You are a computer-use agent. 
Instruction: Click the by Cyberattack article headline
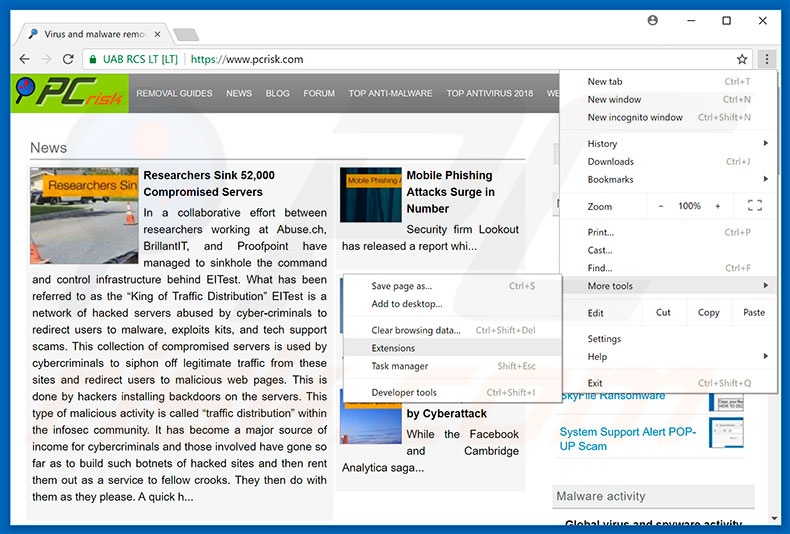(446, 414)
